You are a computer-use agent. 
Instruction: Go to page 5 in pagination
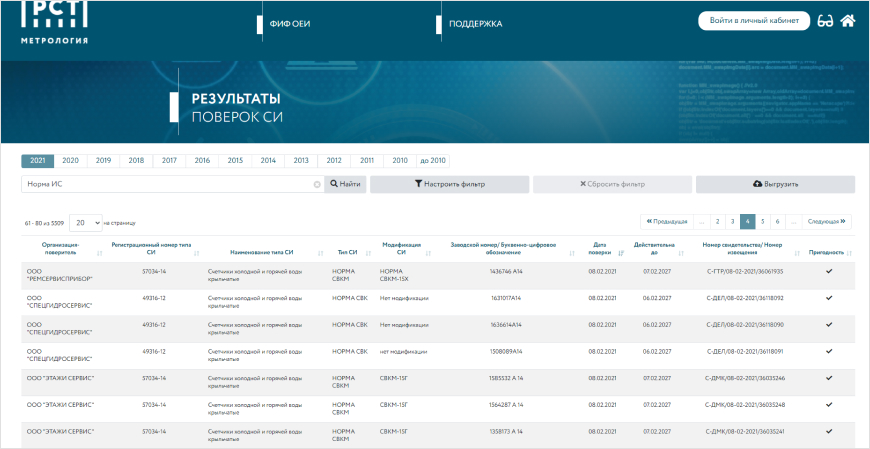click(x=762, y=221)
